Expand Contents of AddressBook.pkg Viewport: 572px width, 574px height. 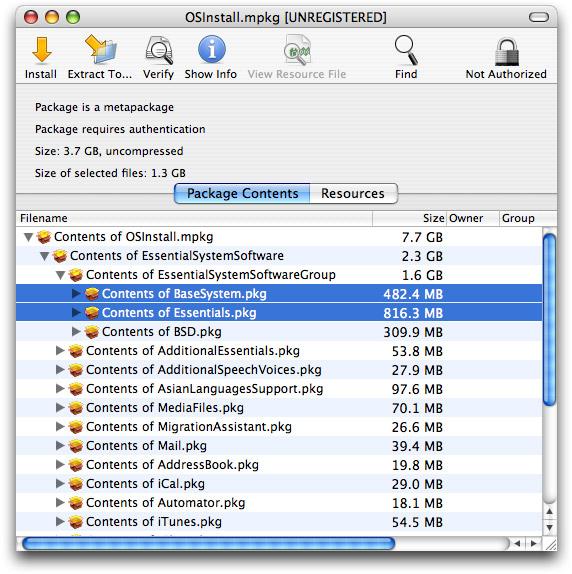point(60,465)
